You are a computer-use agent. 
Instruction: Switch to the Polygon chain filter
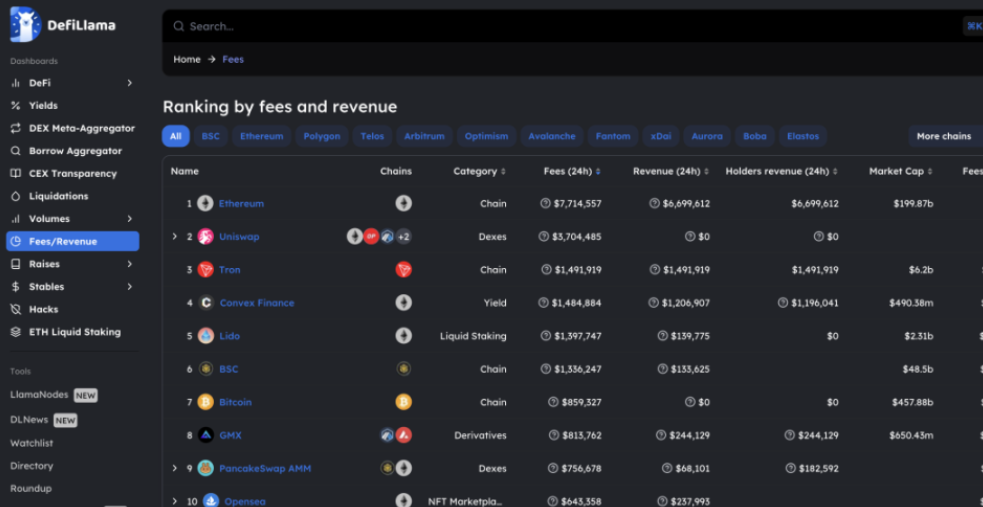(322, 136)
